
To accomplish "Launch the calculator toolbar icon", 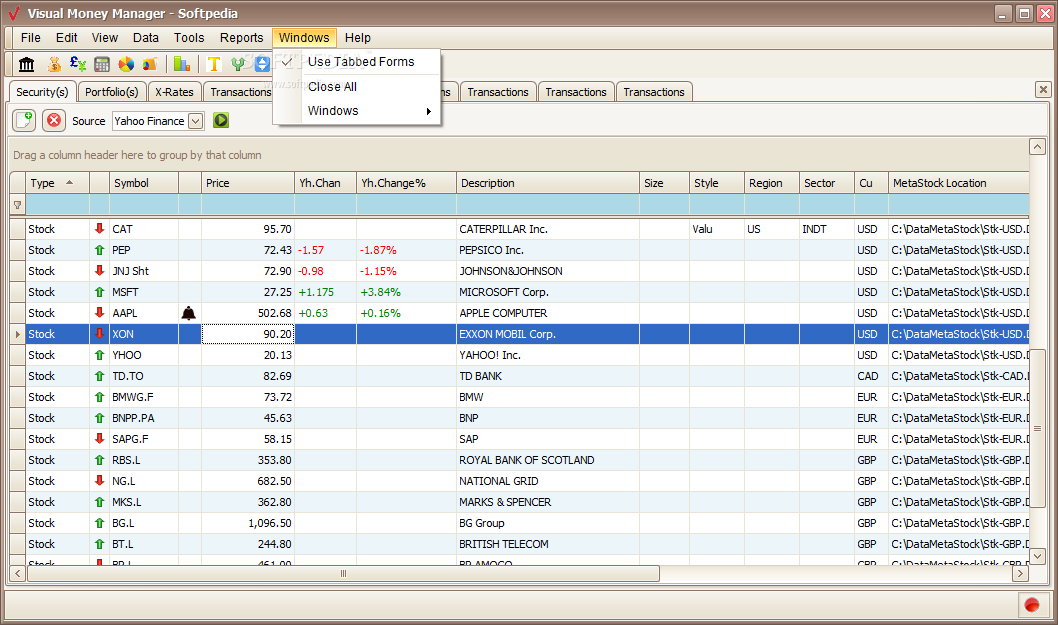I will click(x=102, y=64).
